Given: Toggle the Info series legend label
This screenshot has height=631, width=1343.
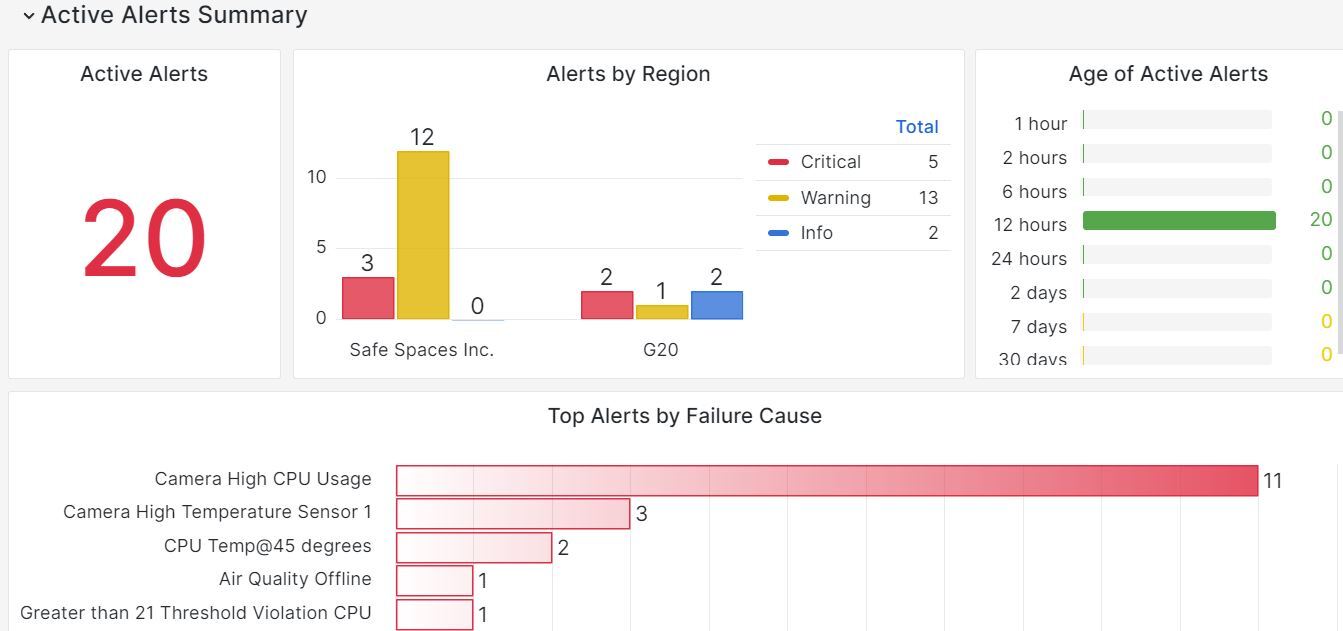Looking at the screenshot, I should [x=816, y=233].
